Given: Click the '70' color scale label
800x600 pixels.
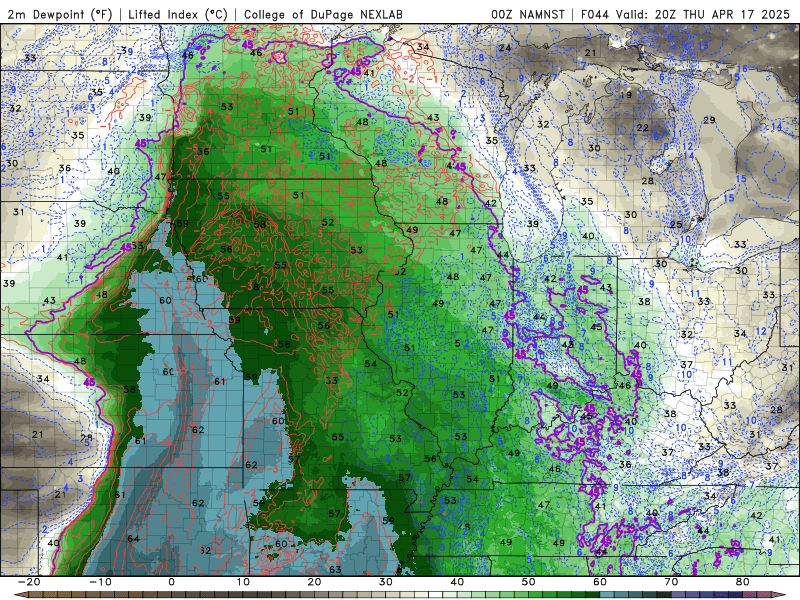Looking at the screenshot, I should point(671,582).
